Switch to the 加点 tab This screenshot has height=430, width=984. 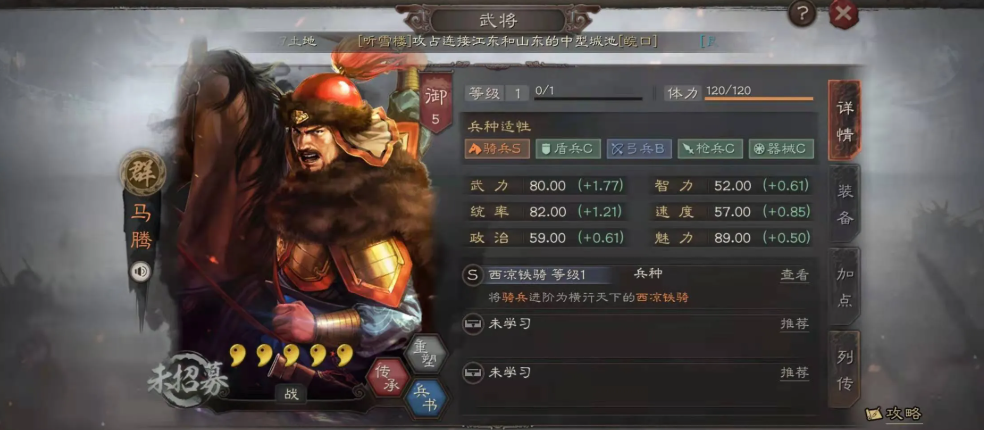pyautogui.click(x=845, y=287)
